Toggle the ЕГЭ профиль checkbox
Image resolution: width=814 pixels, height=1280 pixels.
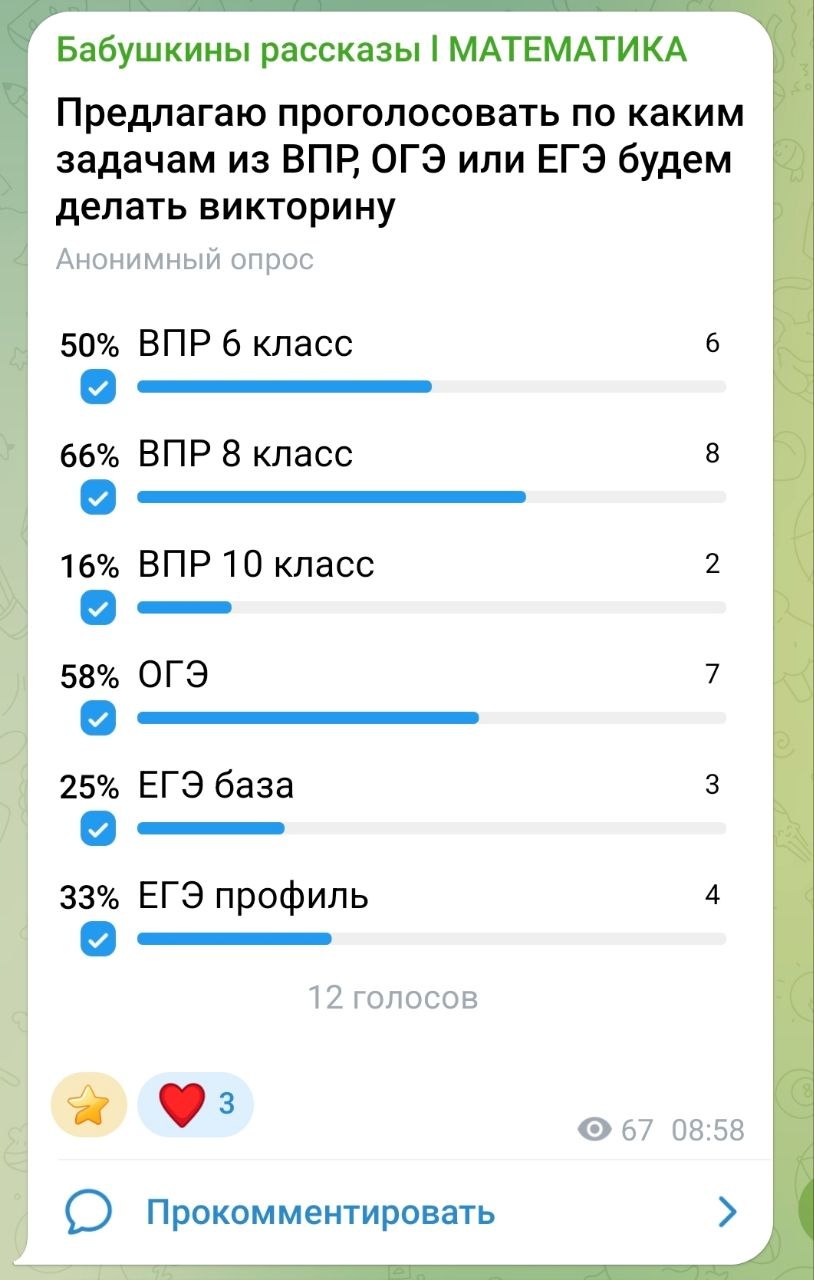pyautogui.click(x=97, y=938)
